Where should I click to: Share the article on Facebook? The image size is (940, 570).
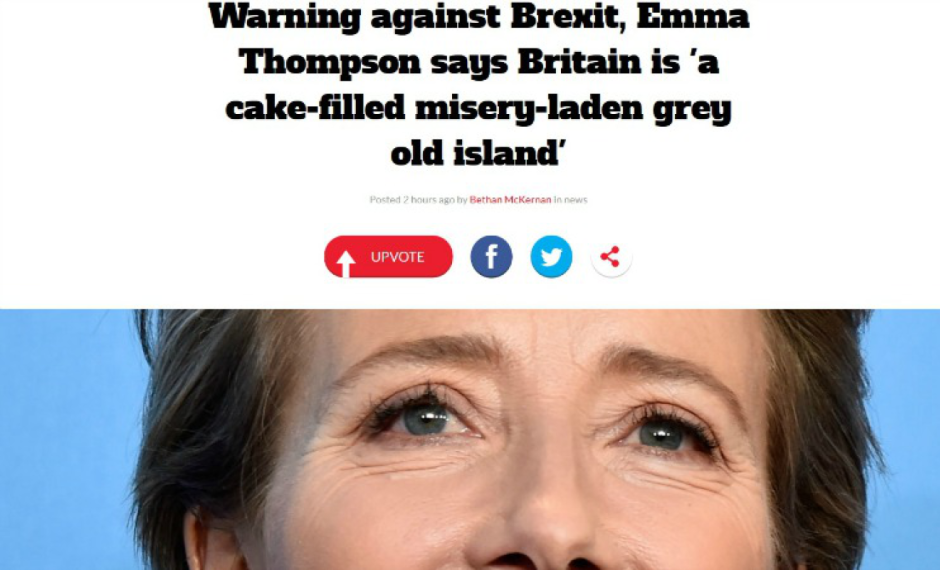coord(491,257)
